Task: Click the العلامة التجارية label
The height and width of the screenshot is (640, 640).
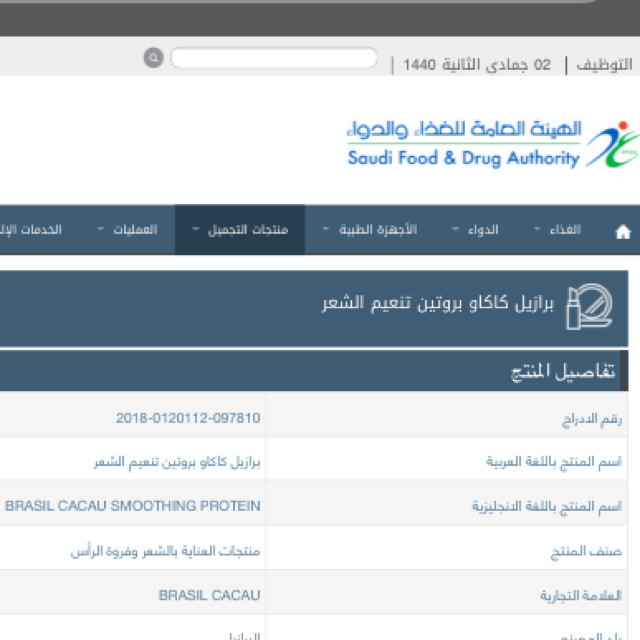Action: coord(581,596)
